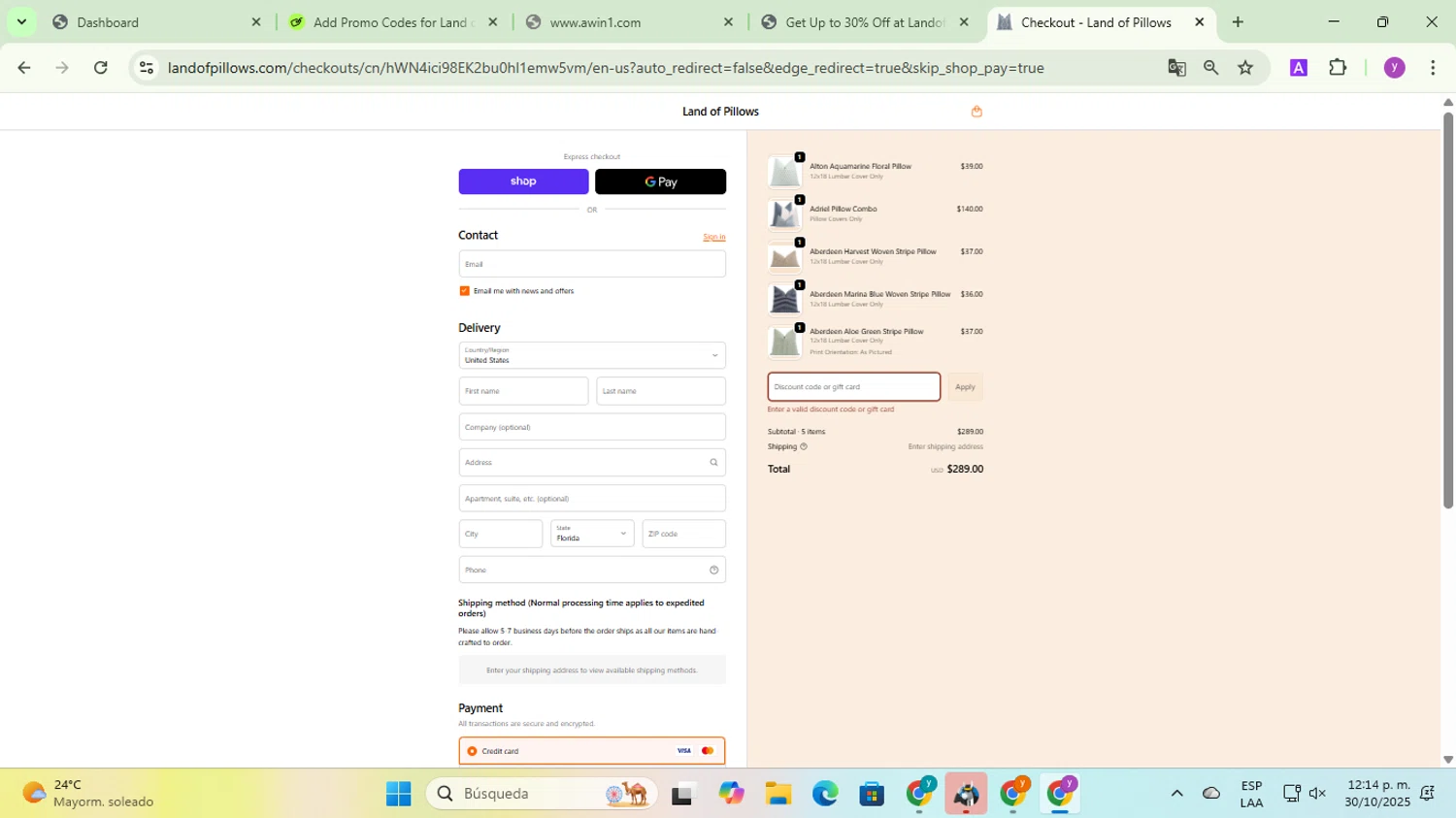Viewport: 1456px width, 818px height.
Task: Click the Apartment, suite field
Action: (x=592, y=499)
